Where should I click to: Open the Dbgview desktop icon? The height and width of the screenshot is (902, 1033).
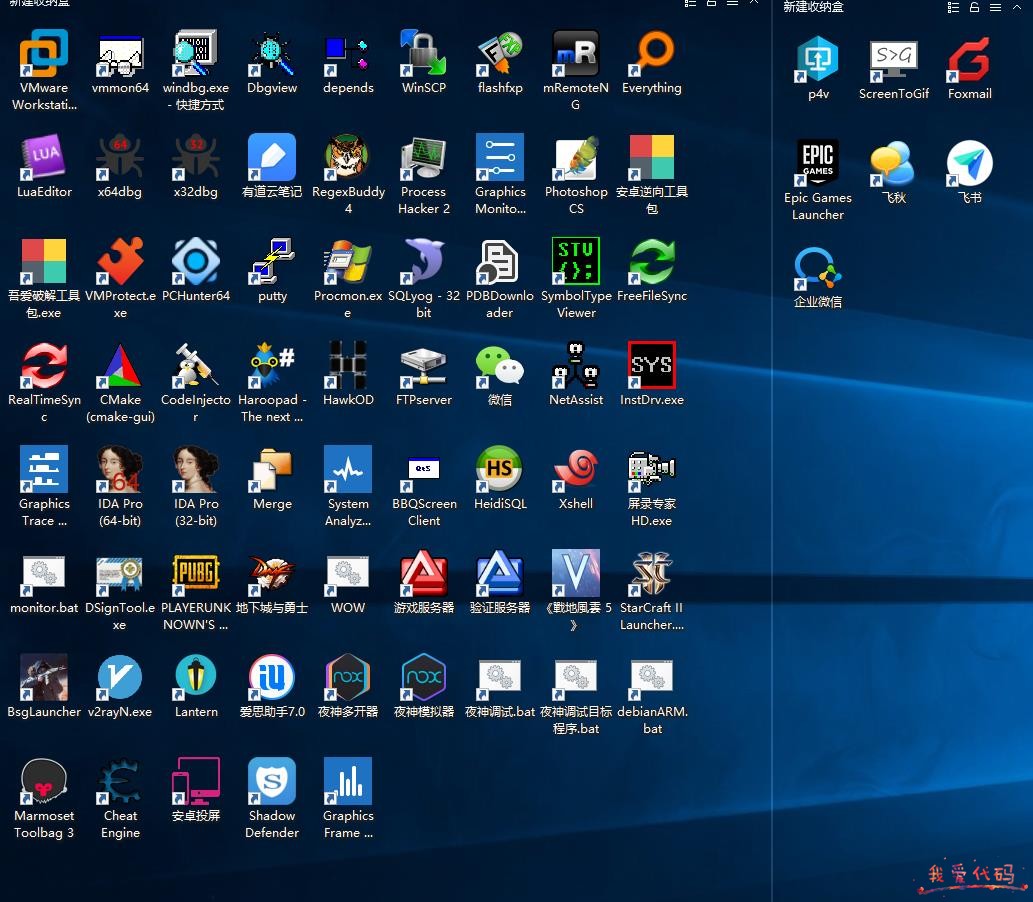(272, 53)
